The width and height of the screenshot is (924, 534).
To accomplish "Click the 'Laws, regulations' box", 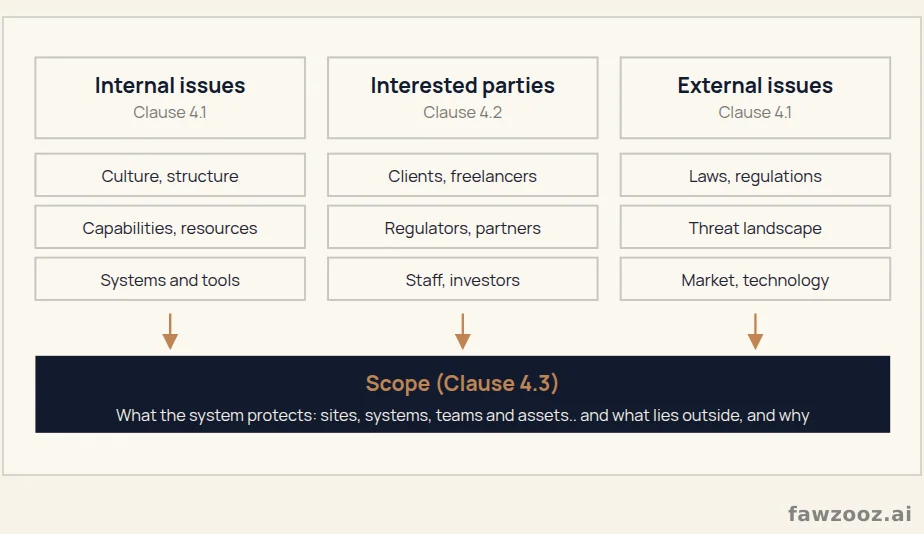I will click(755, 175).
